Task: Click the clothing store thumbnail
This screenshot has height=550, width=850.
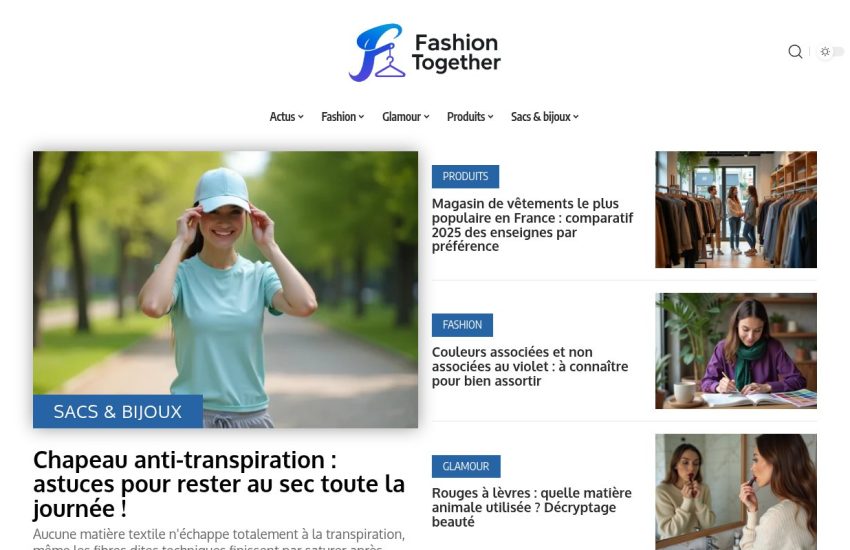Action: [x=736, y=210]
